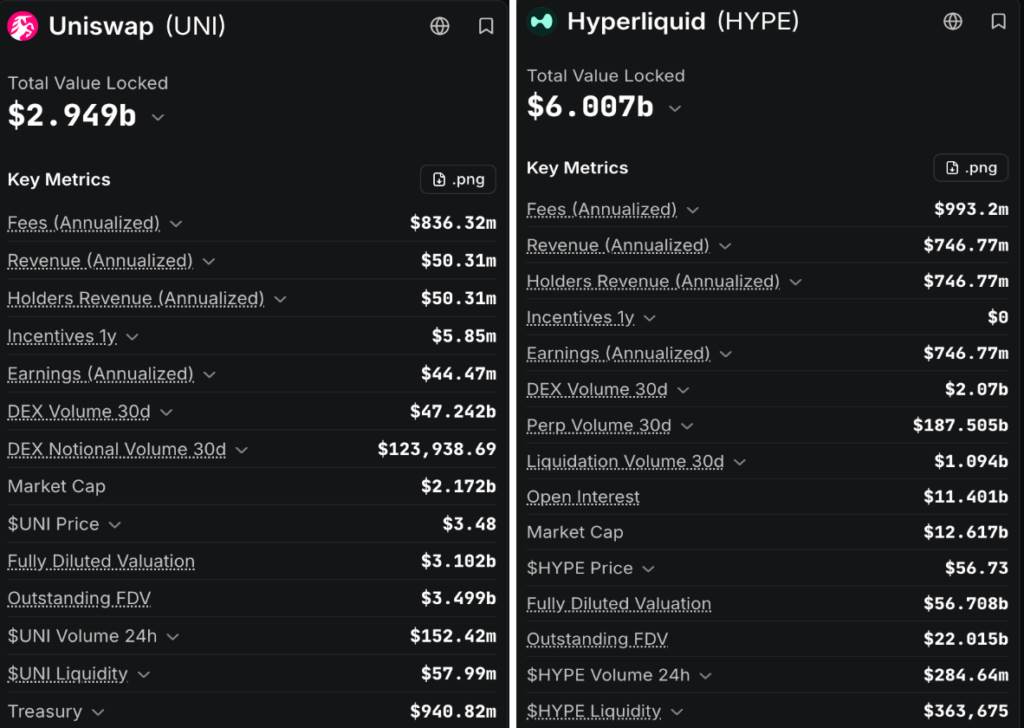Click Hyperliquid Outstanding FDV label

coord(597,639)
